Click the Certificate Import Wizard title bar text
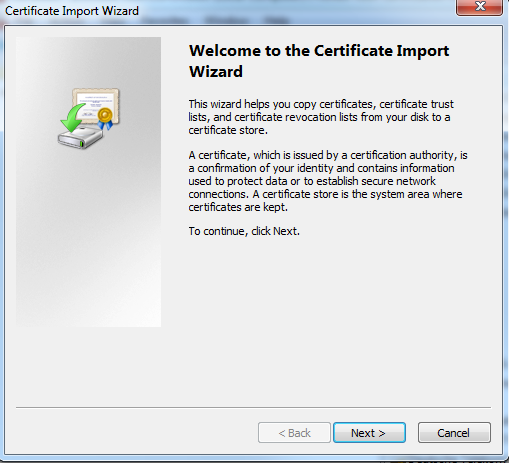Screen dimensions: 509x463 [x=72, y=11]
